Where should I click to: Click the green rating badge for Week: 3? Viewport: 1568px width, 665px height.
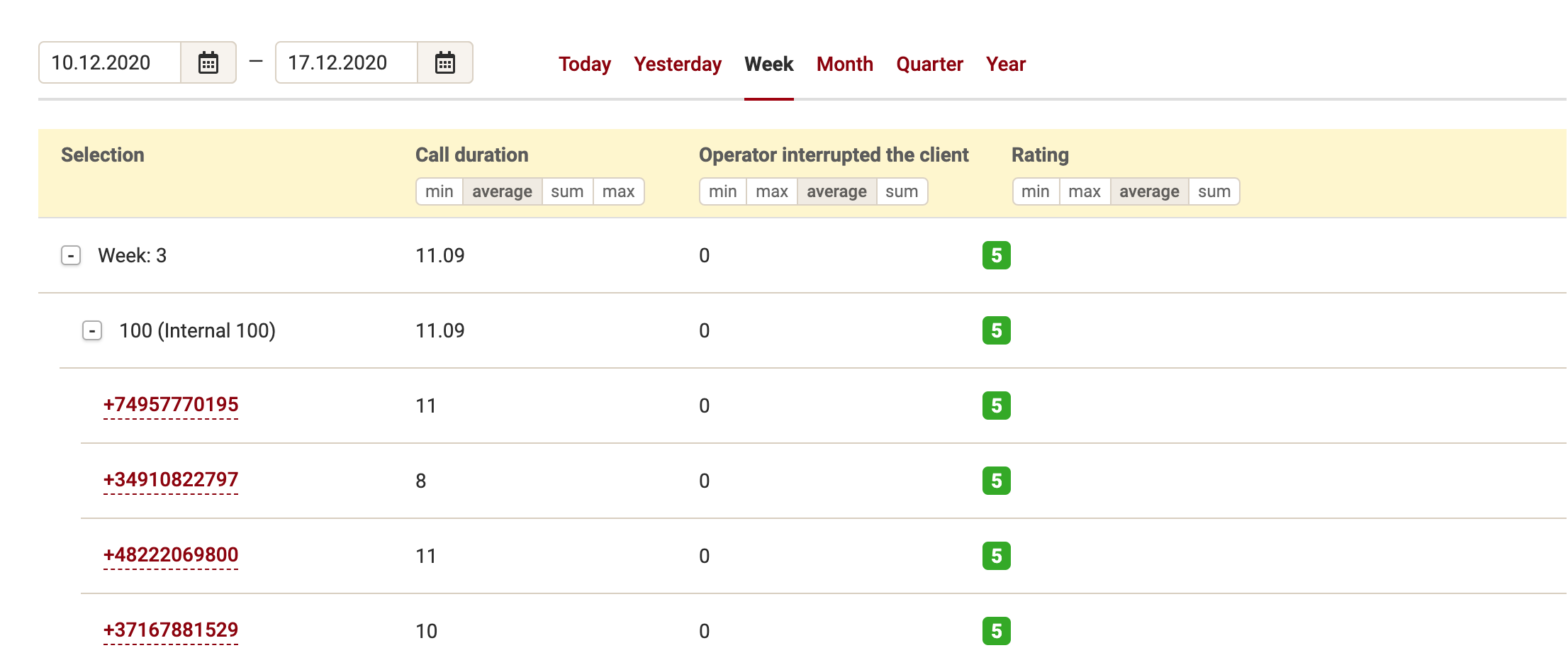click(x=996, y=255)
